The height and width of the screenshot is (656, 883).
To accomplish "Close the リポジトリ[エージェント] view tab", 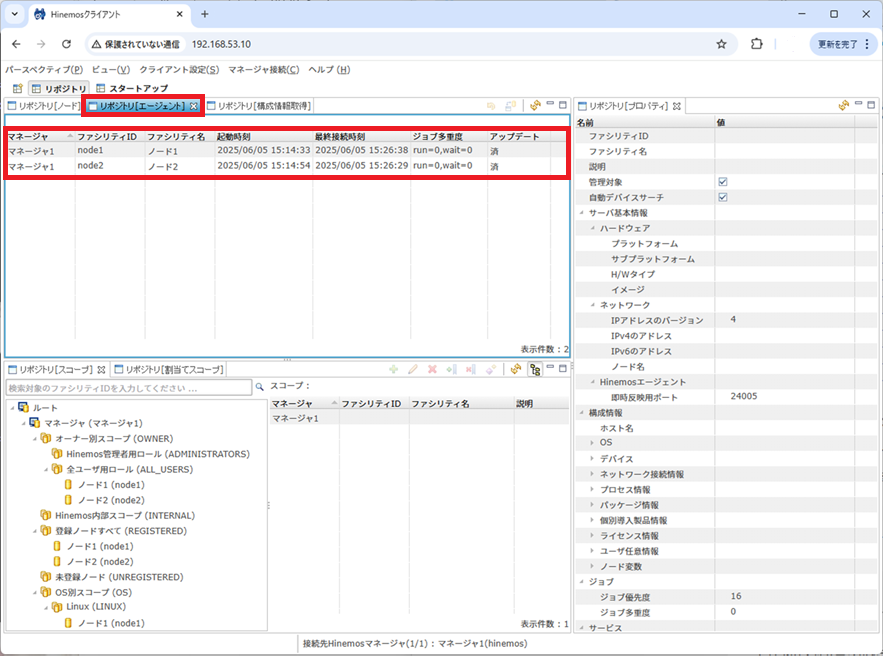I will point(194,106).
